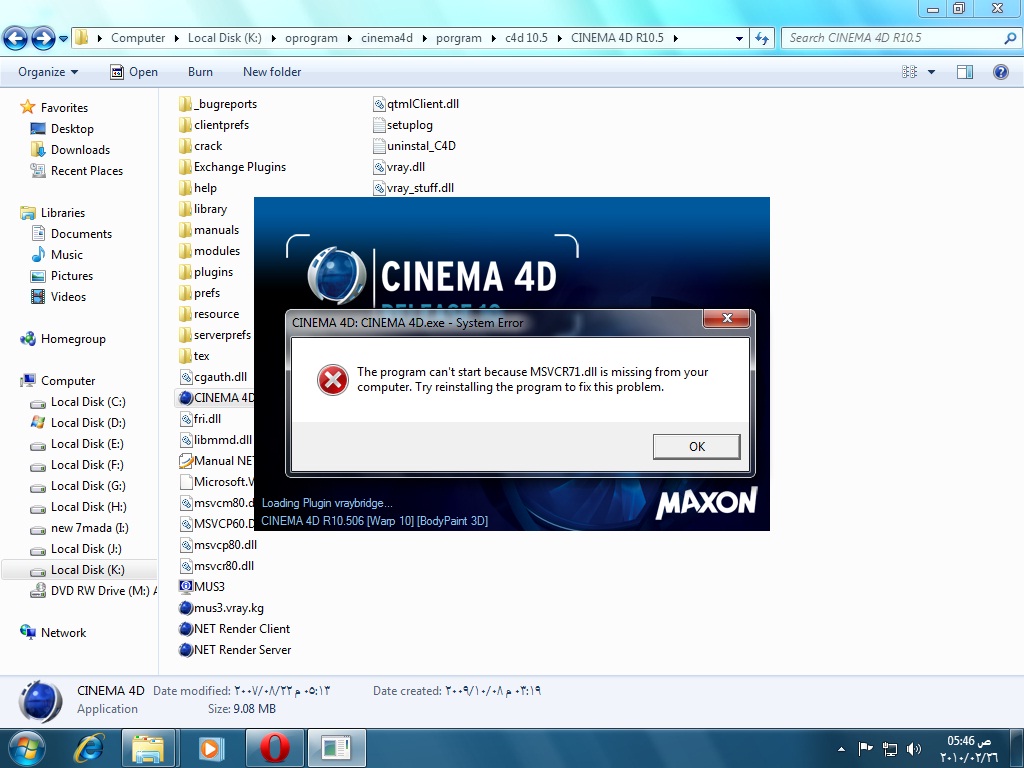The width and height of the screenshot is (1024, 768).
Task: Open Help with the question mark icon
Action: coord(1000,72)
